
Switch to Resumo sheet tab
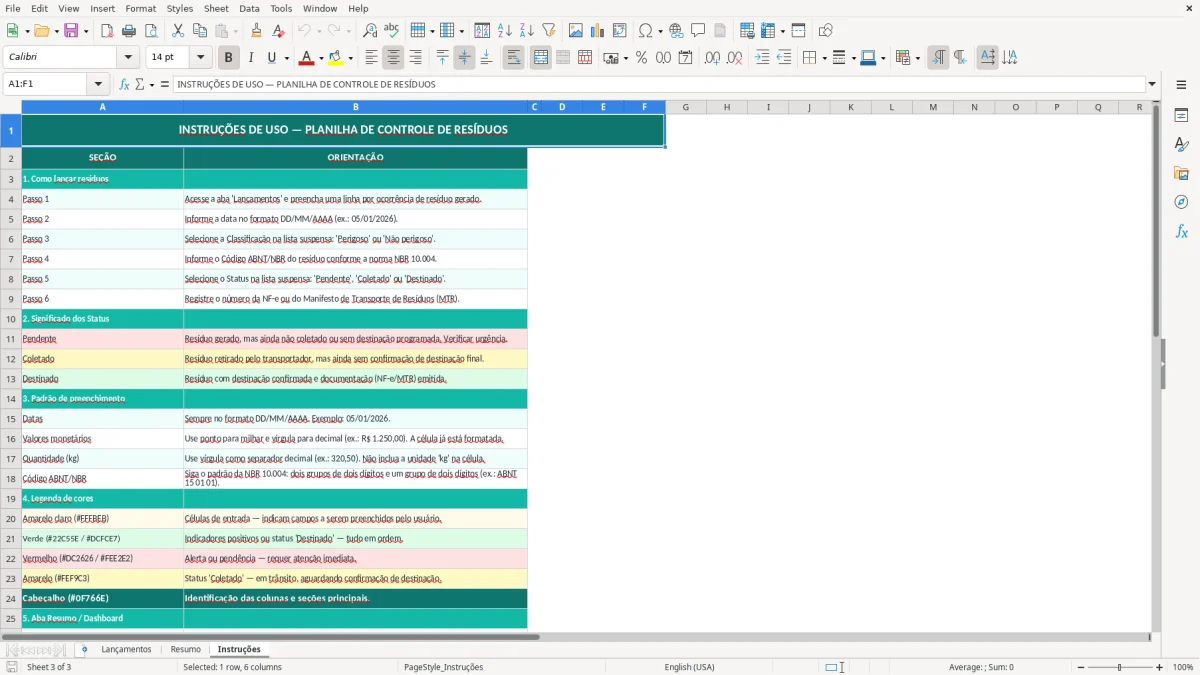coord(185,650)
